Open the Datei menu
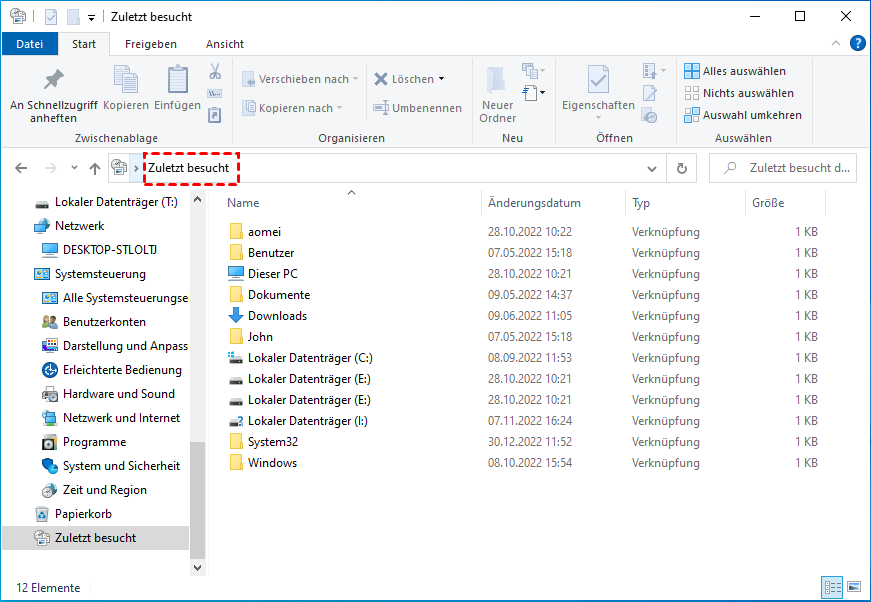Viewport: 871px width, 602px height. click(x=29, y=44)
